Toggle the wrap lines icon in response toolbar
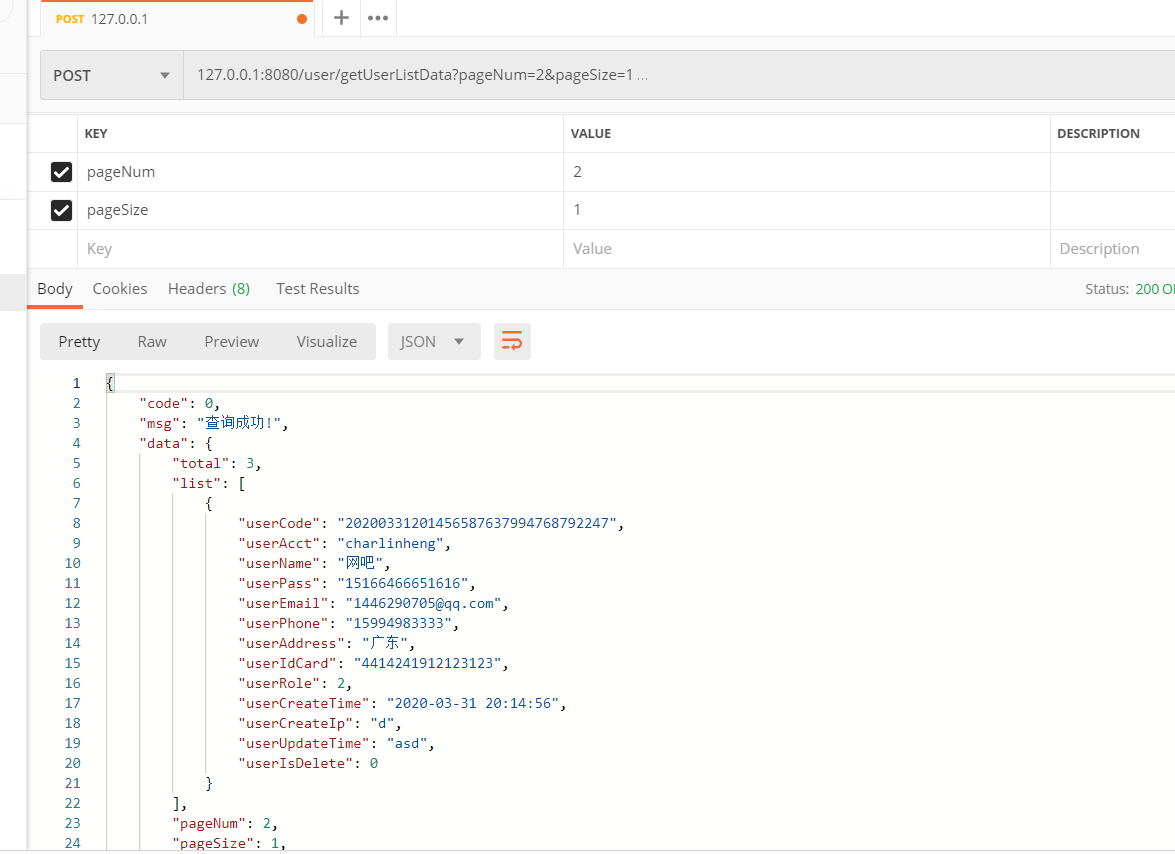This screenshot has height=854, width=1175. tap(512, 342)
